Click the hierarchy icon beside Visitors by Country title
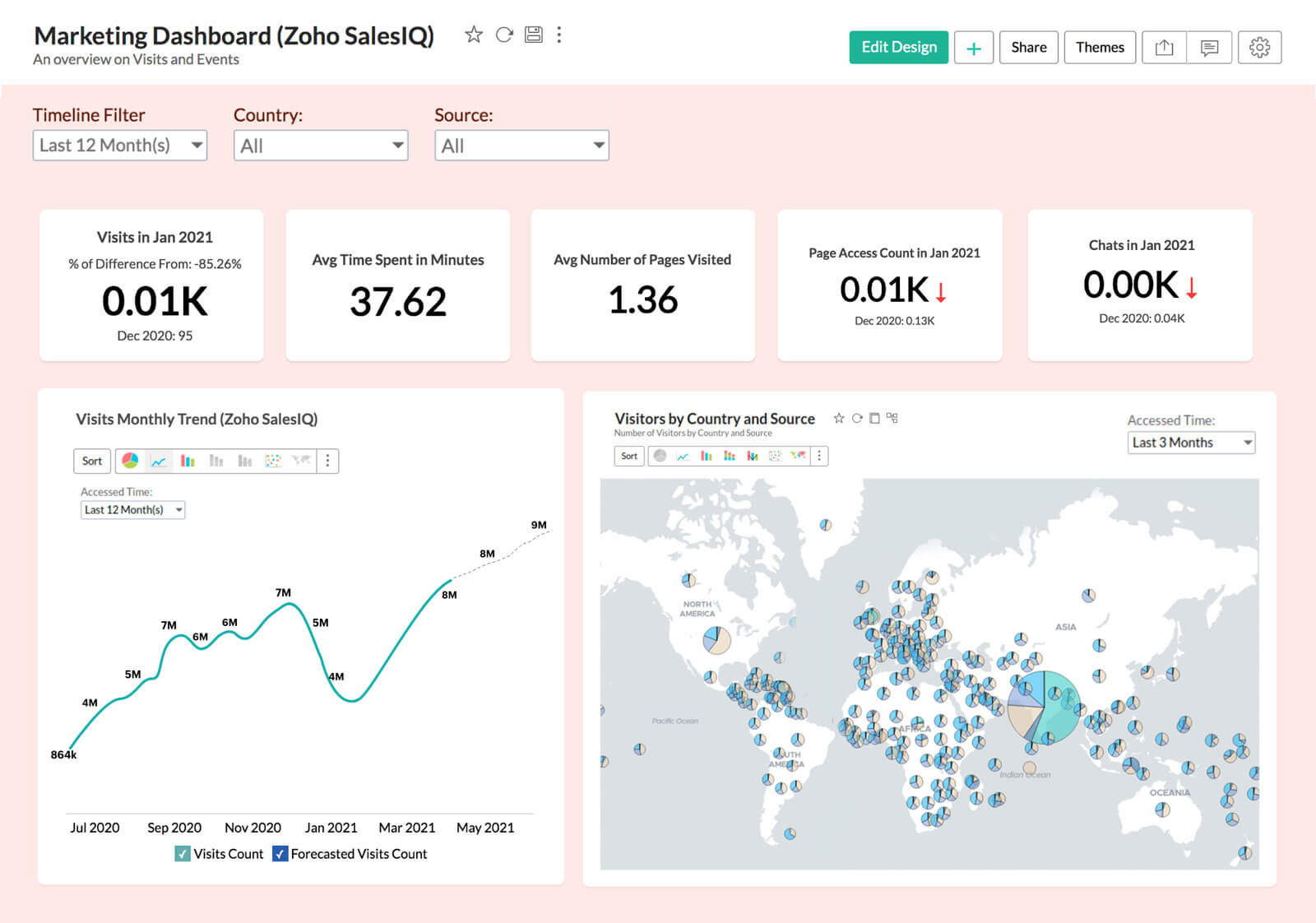The height and width of the screenshot is (923, 1316). point(892,418)
